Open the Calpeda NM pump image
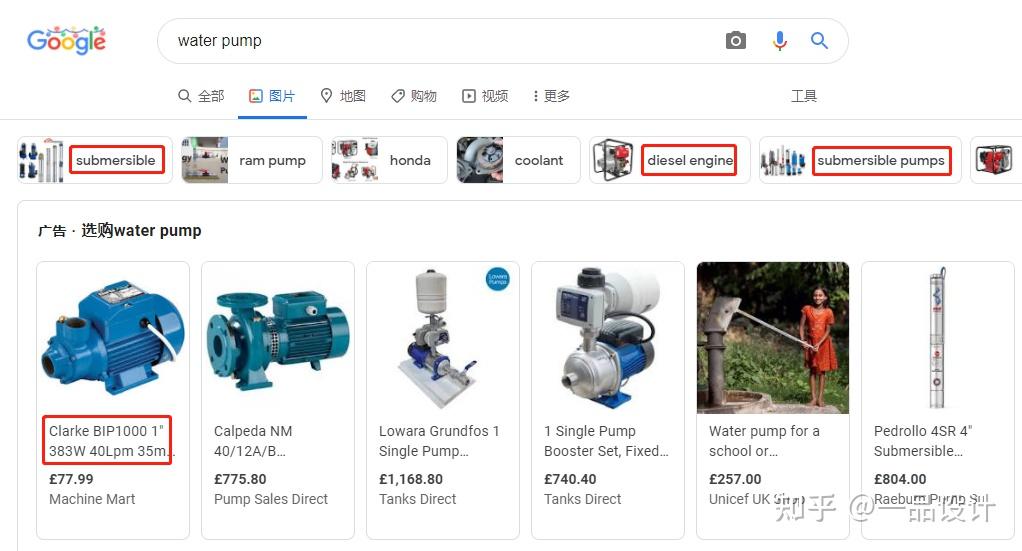 (278, 338)
